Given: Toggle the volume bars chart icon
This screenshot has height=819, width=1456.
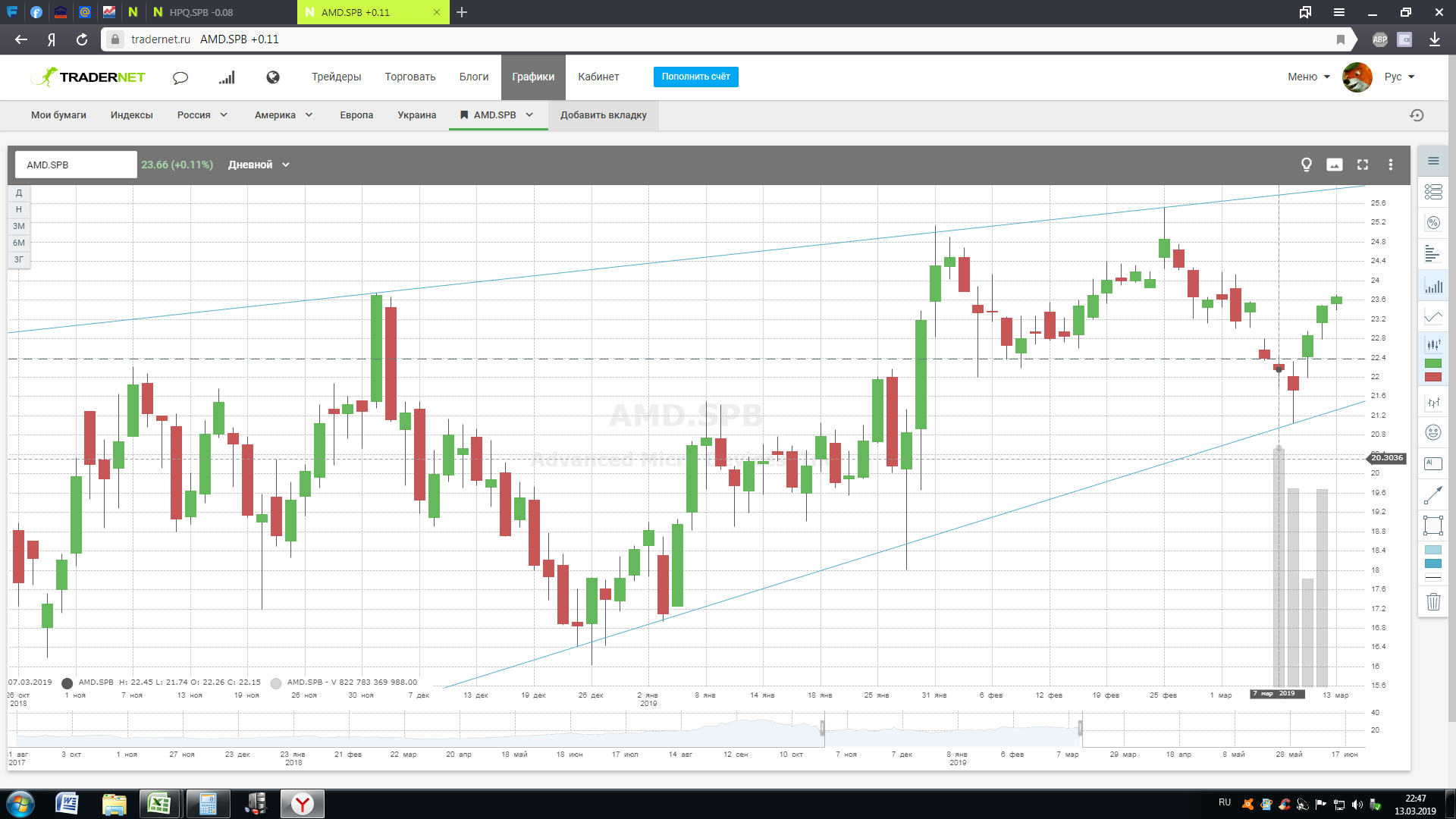Looking at the screenshot, I should [x=1433, y=287].
